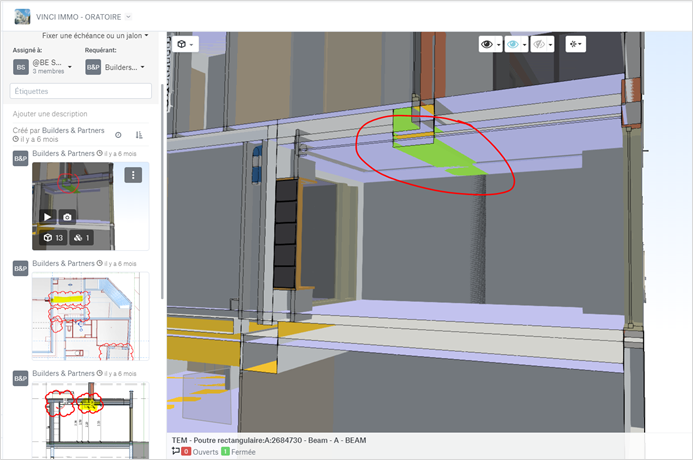Open 'Fixer une échéance ou un jalon' dropdown
This screenshot has width=693, height=460.
point(95,35)
